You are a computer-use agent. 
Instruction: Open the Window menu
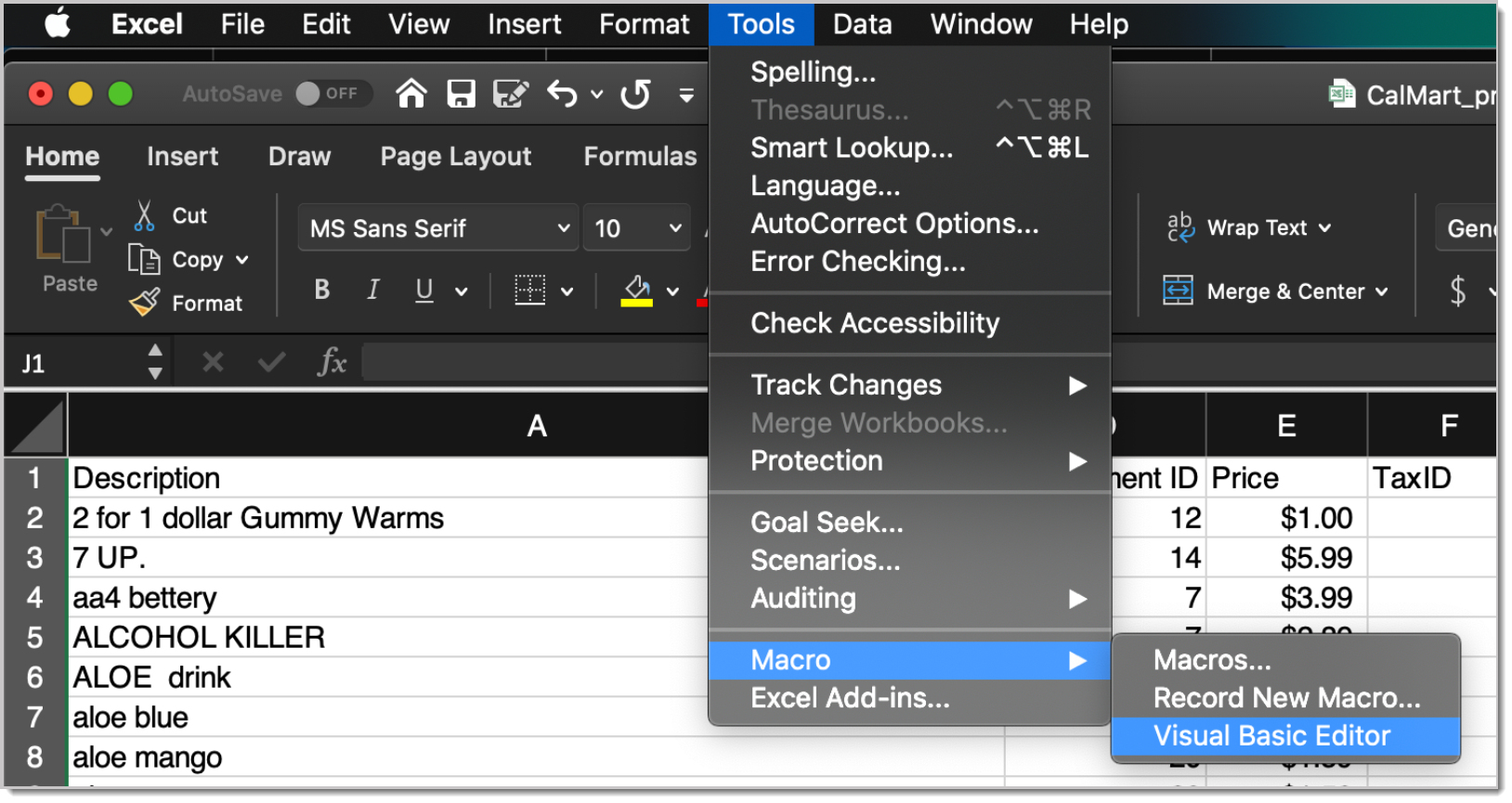(x=981, y=24)
